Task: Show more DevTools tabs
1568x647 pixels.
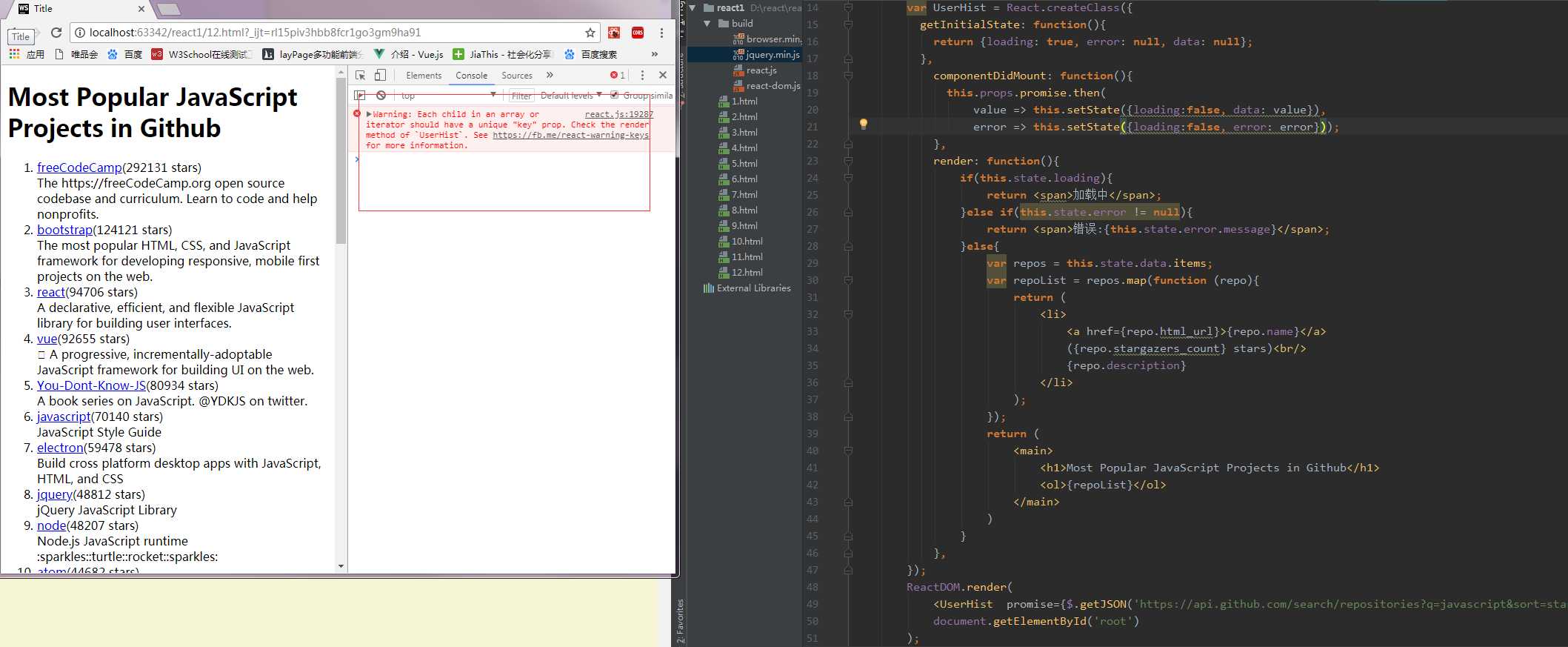Action: coord(550,75)
